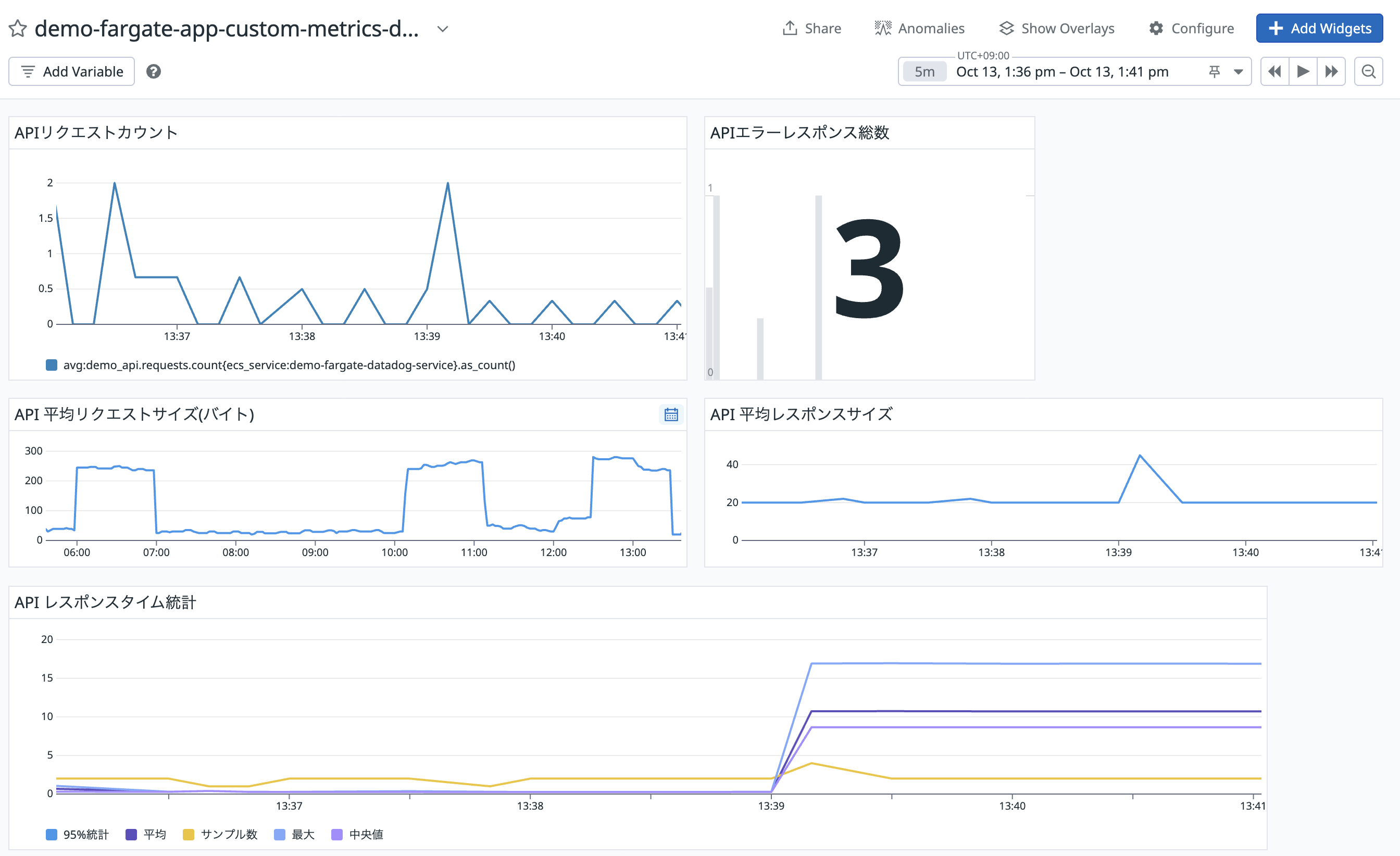Open the Share menu
The height and width of the screenshot is (856, 1400).
[812, 29]
